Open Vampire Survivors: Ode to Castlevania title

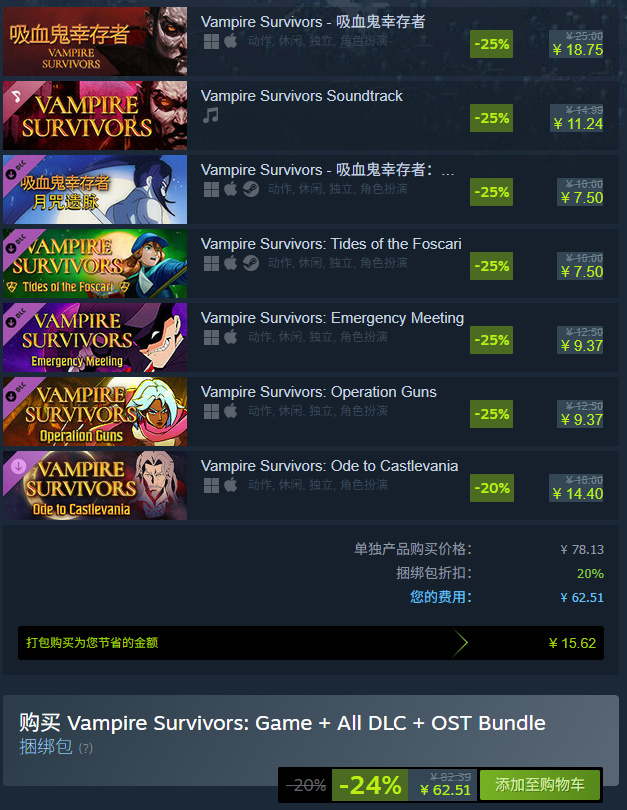point(330,466)
